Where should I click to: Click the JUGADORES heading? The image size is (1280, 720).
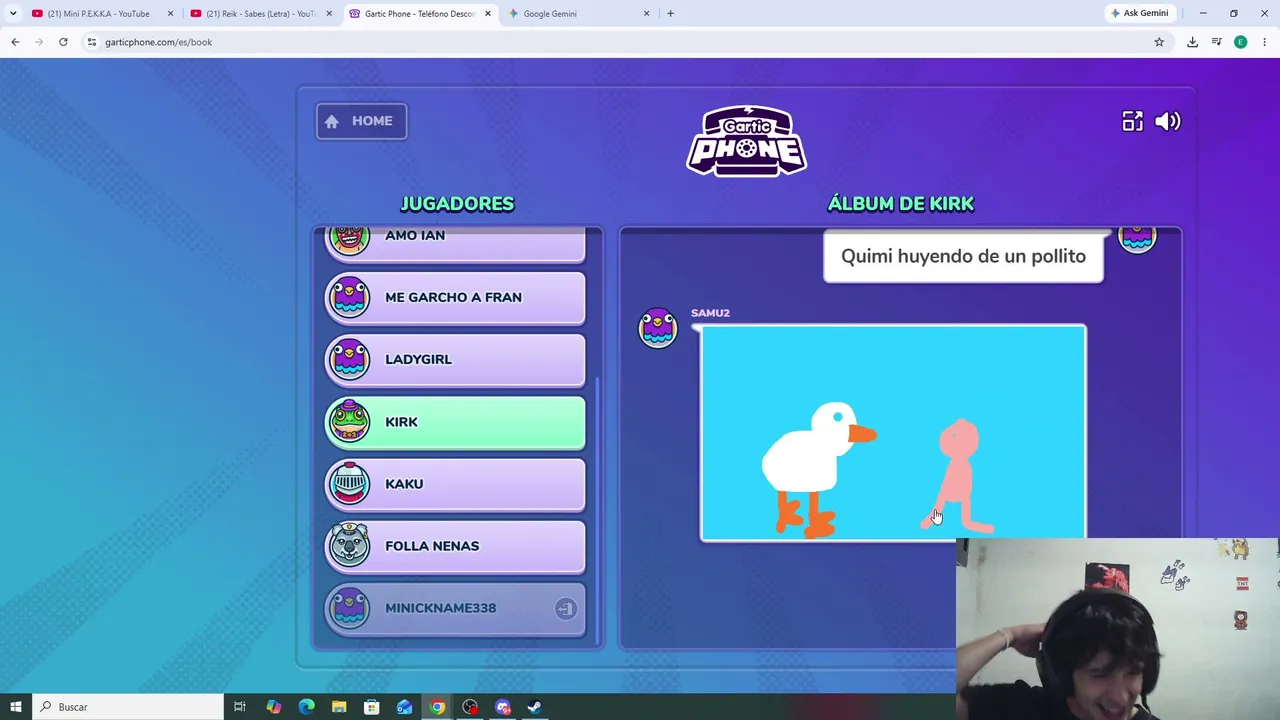pyautogui.click(x=457, y=203)
